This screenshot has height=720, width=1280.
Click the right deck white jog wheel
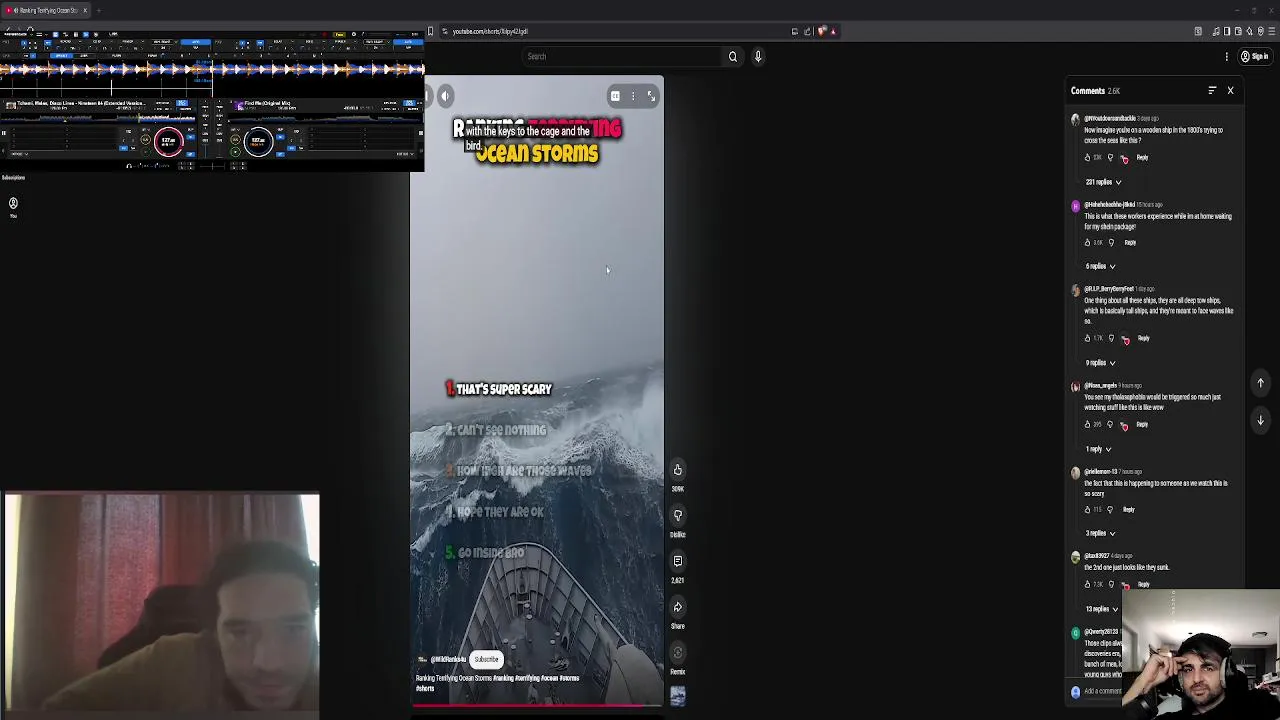258,141
